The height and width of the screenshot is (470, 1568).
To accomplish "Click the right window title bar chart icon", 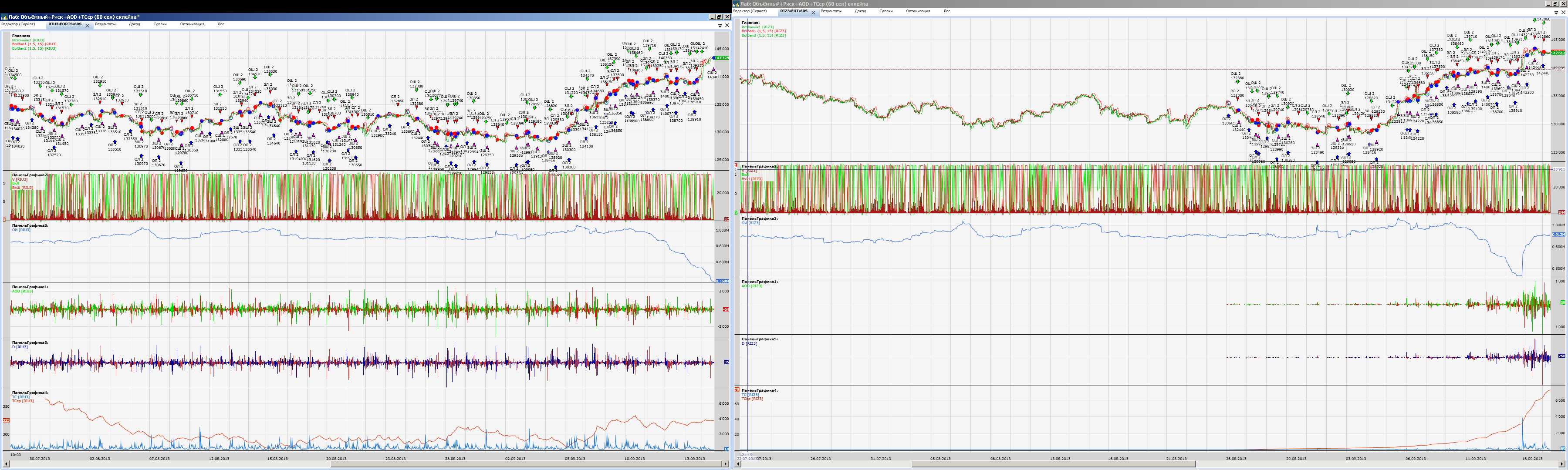I will click(736, 3).
